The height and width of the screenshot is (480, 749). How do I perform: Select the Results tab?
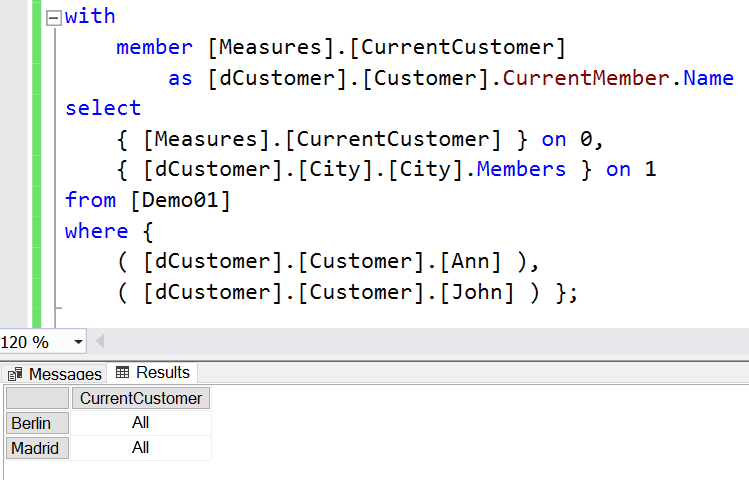153,372
